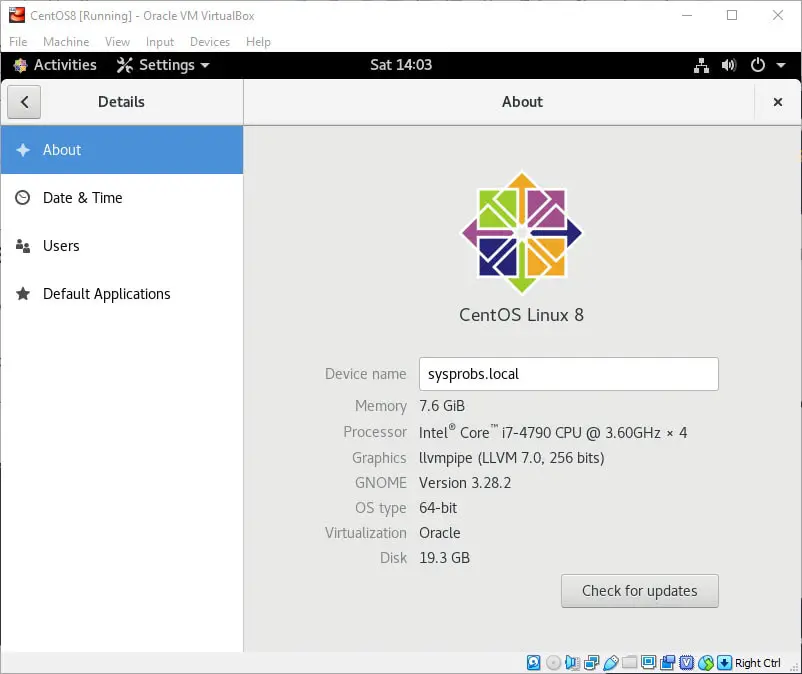Click the power icon in top bar
802x674 pixels.
click(x=758, y=65)
